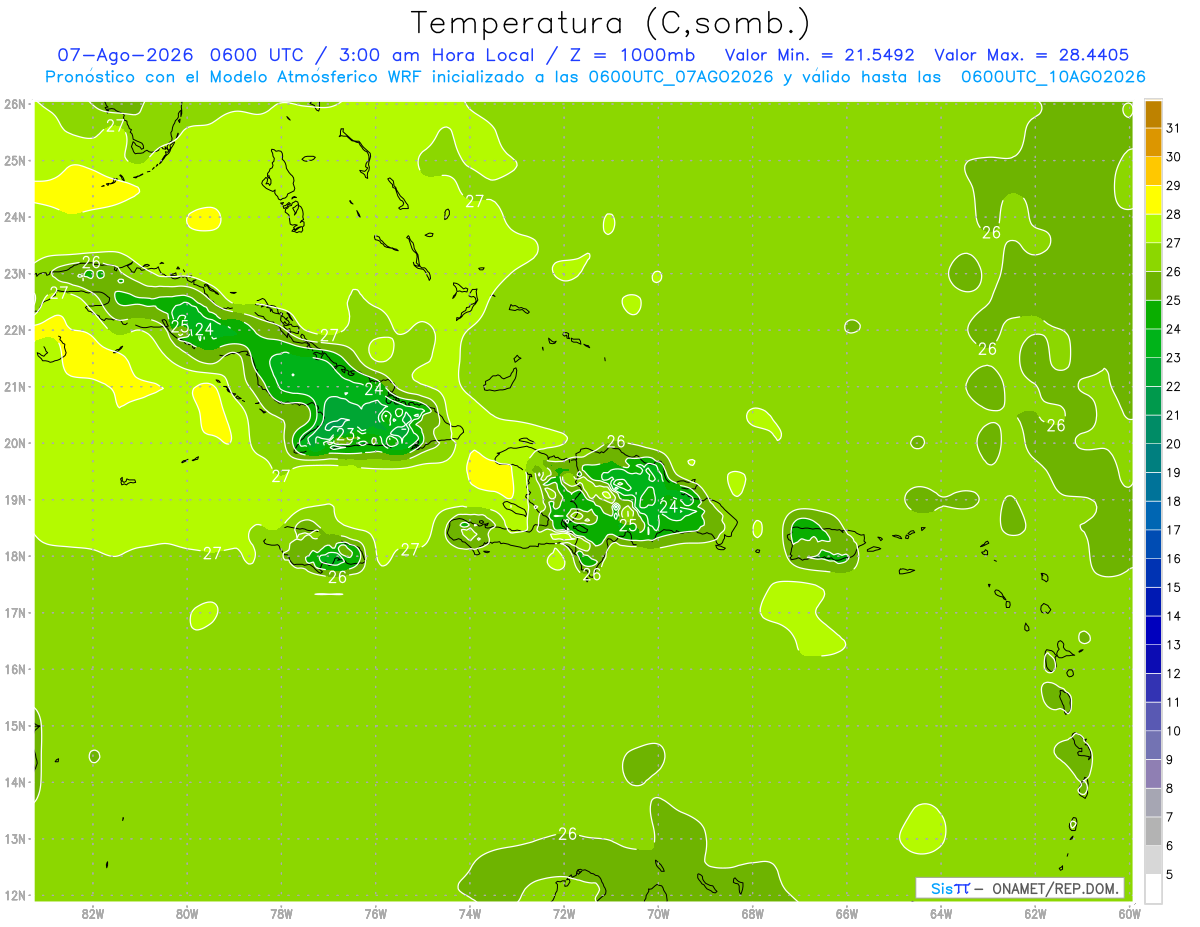Viewport: 1200px width, 927px height.
Task: Click the 13N latitude axis label
Action: click(16, 839)
